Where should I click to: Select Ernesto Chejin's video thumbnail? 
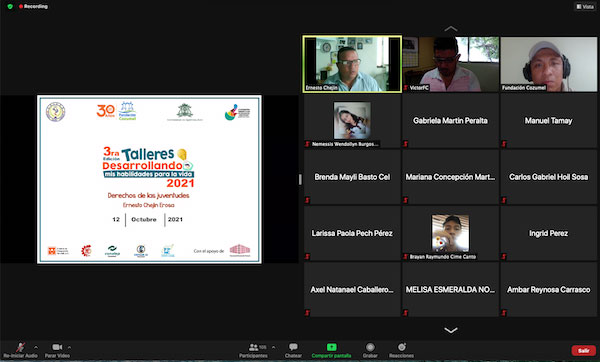352,64
